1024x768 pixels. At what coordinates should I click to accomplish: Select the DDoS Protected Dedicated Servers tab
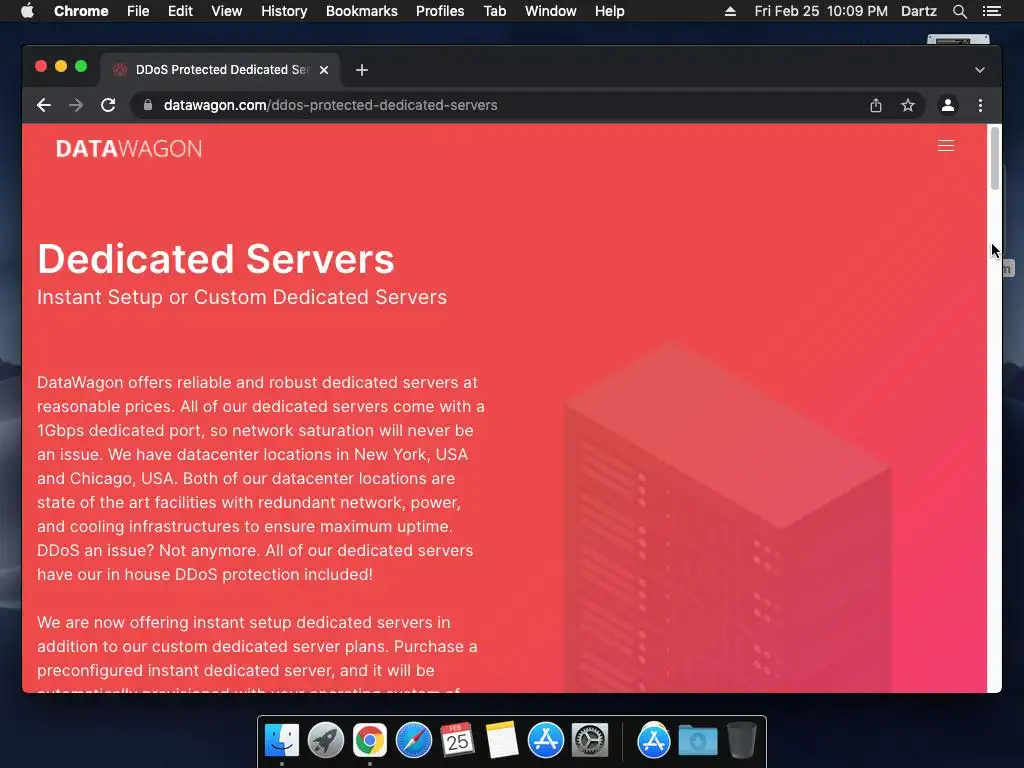pyautogui.click(x=219, y=70)
